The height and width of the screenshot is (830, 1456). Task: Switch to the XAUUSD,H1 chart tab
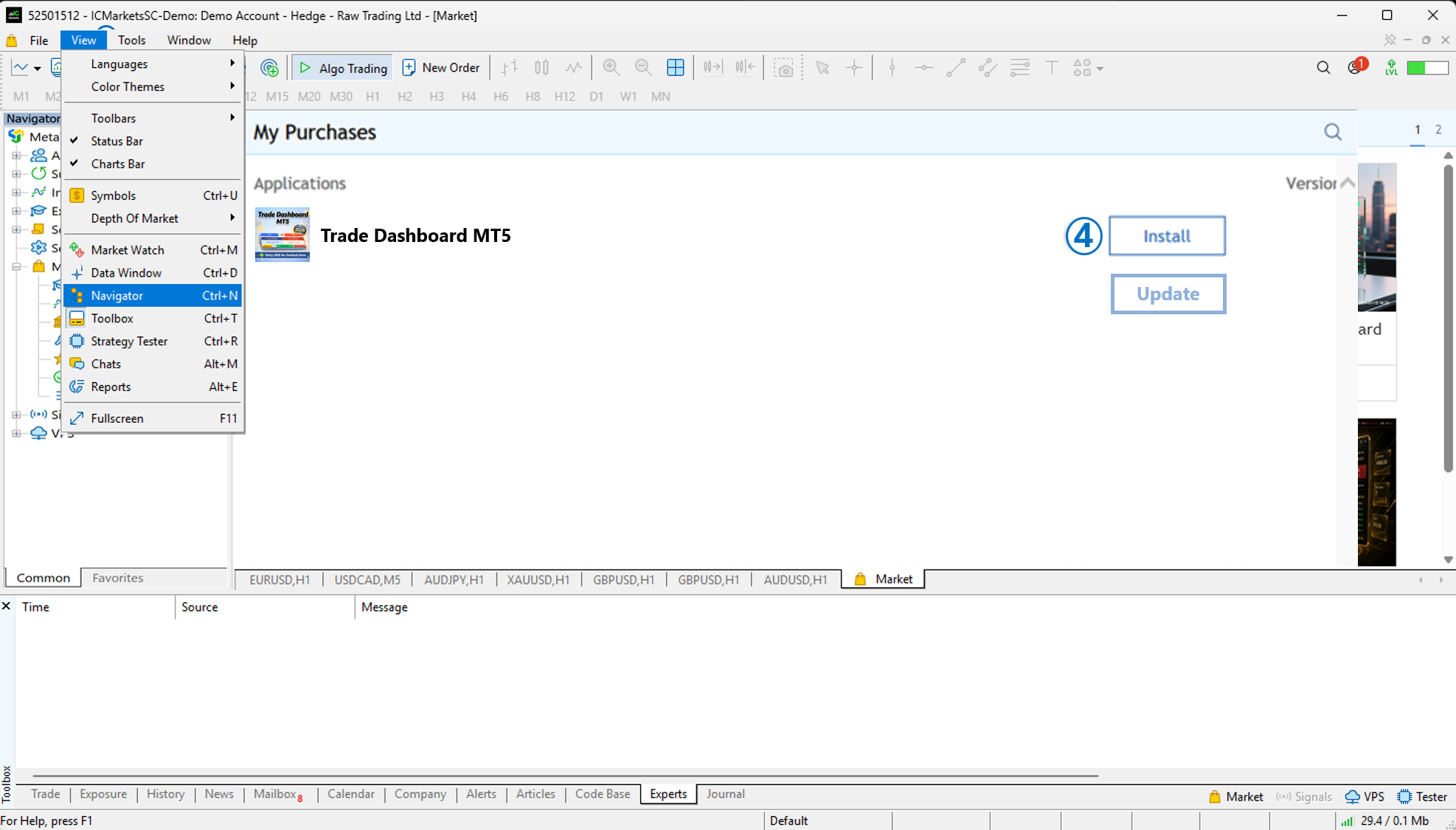point(538,580)
